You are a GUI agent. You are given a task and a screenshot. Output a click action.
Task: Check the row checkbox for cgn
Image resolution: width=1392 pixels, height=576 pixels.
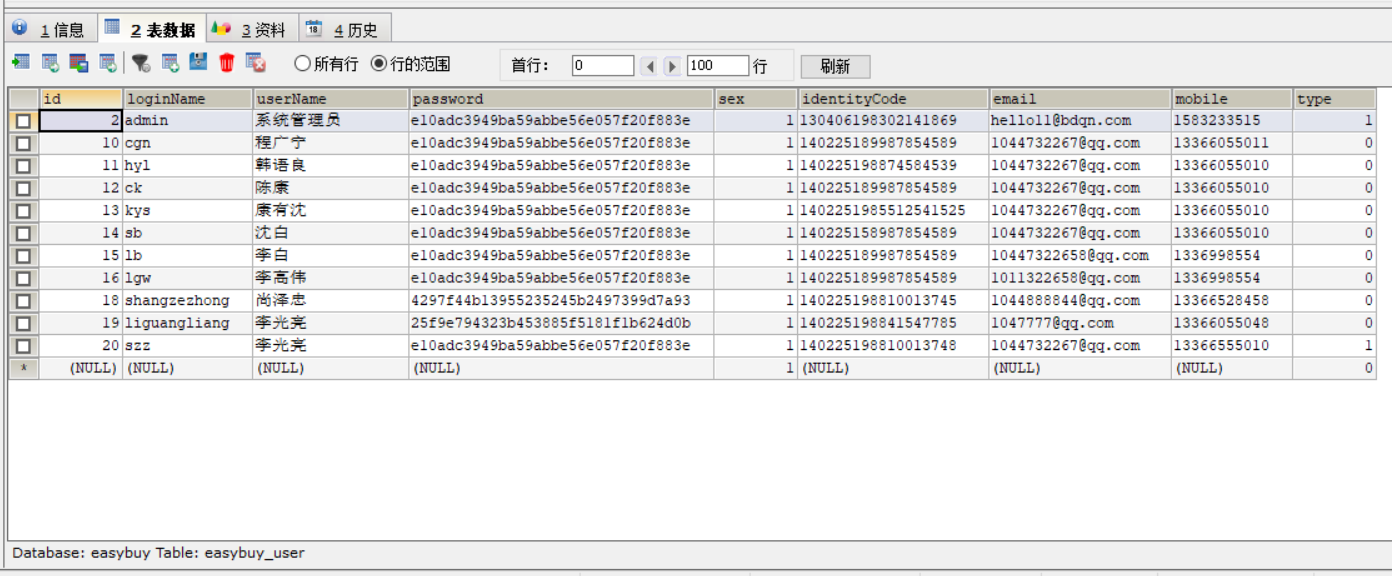(23, 143)
